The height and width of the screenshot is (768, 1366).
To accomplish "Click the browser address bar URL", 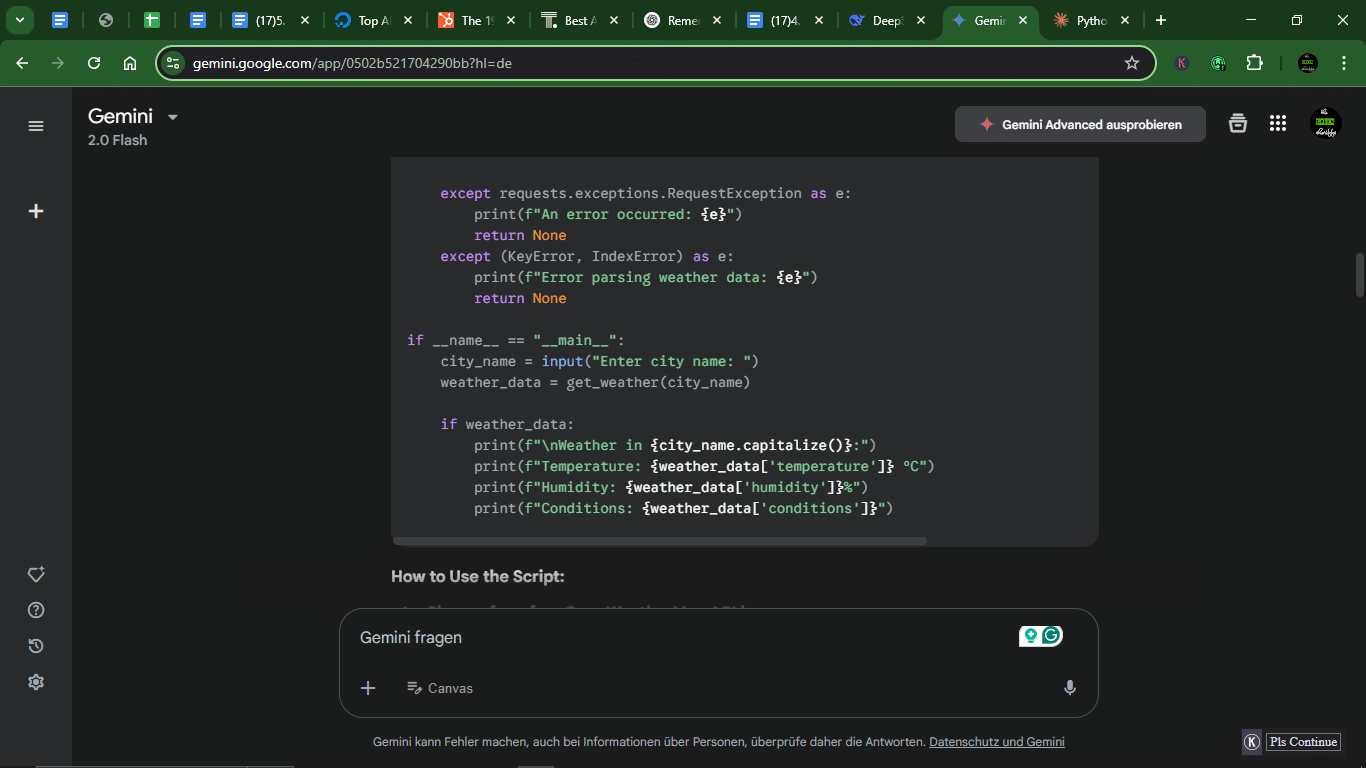I will coord(352,63).
